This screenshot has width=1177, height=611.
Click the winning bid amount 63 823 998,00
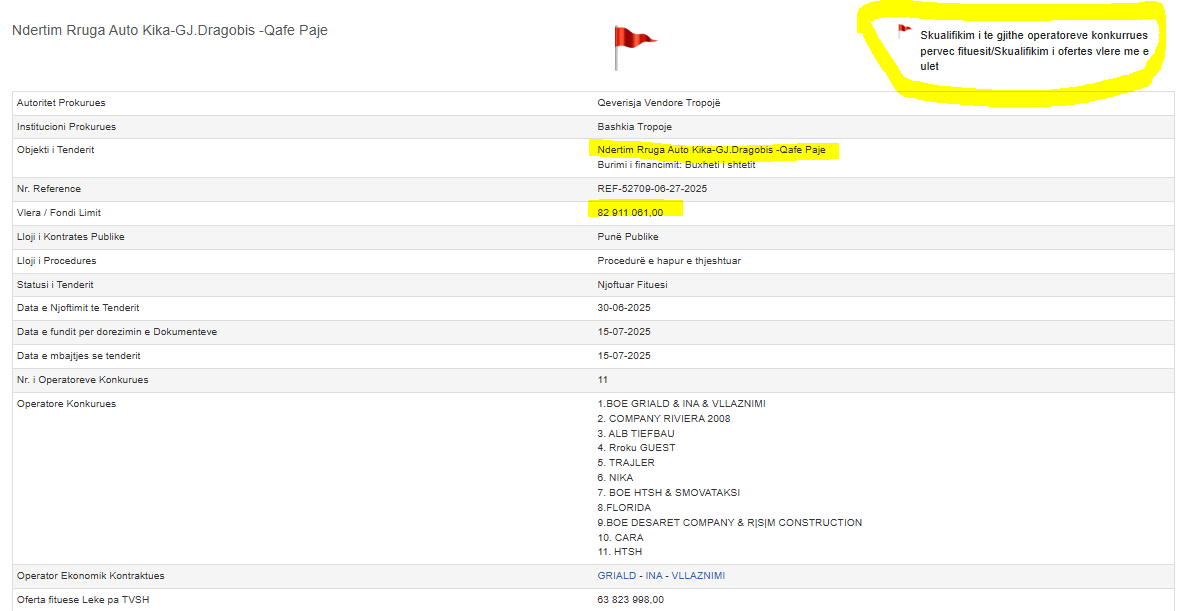click(630, 600)
